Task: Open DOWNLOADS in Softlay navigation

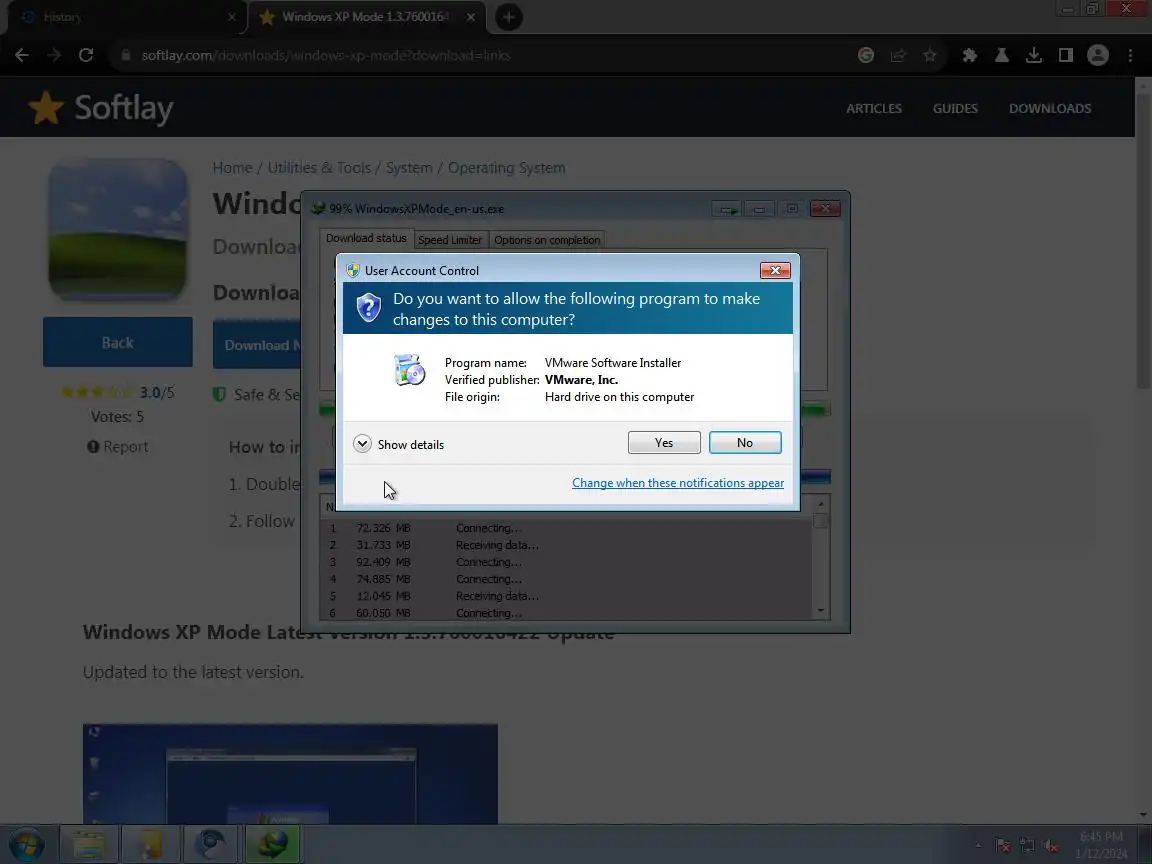Action: coord(1050,108)
